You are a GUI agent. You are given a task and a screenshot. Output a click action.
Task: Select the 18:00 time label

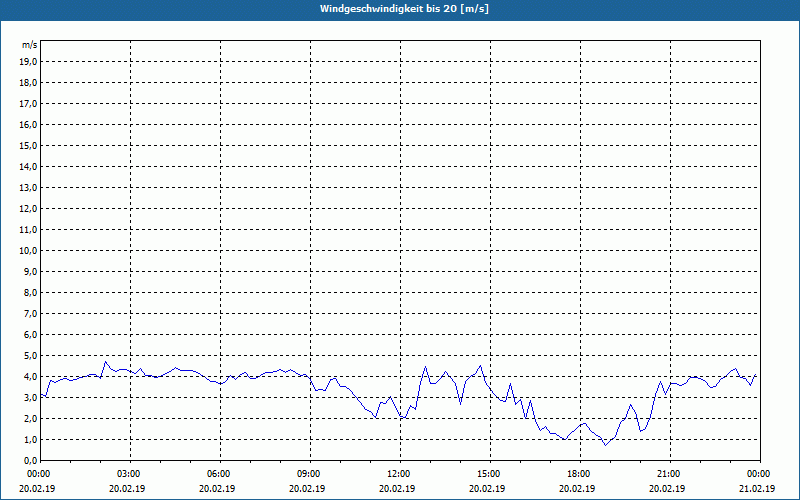point(577,474)
